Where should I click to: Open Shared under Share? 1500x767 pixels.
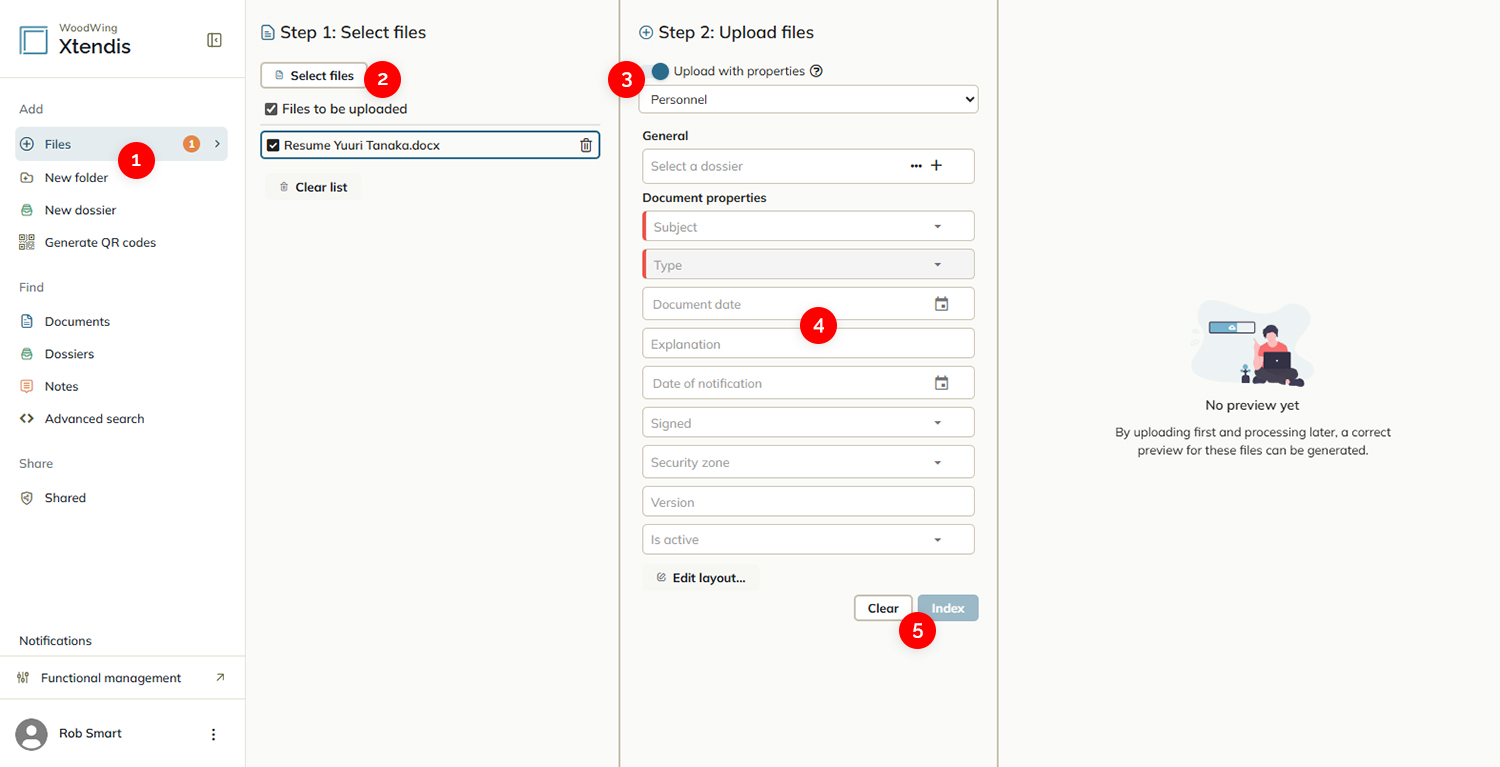tap(65, 498)
